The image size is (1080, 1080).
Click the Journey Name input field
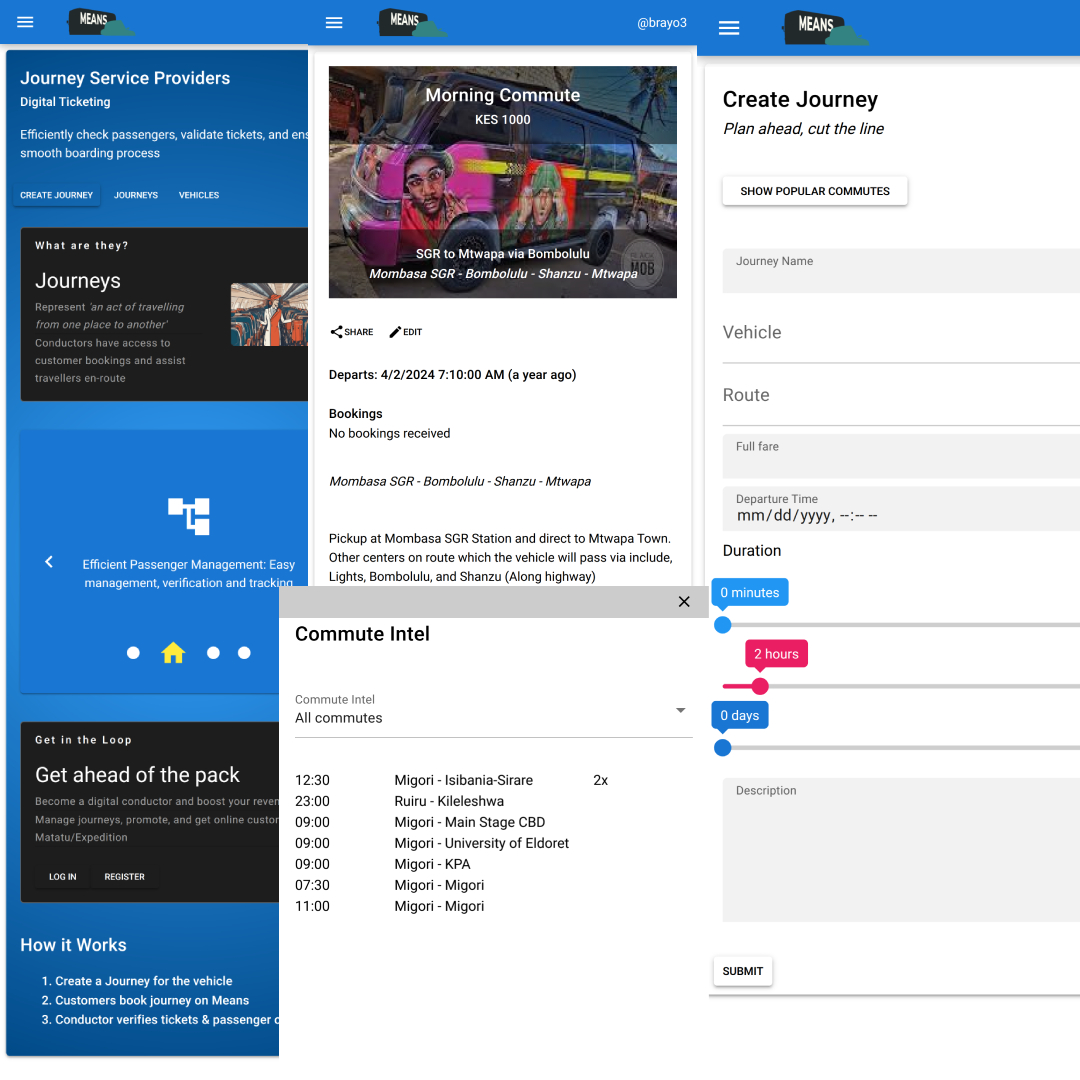(x=900, y=271)
